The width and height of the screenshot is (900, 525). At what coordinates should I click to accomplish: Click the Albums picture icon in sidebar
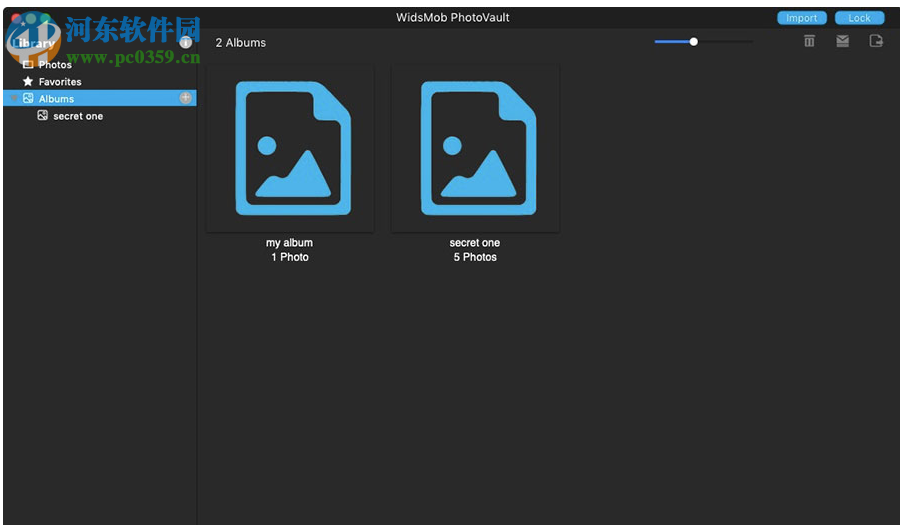28,98
